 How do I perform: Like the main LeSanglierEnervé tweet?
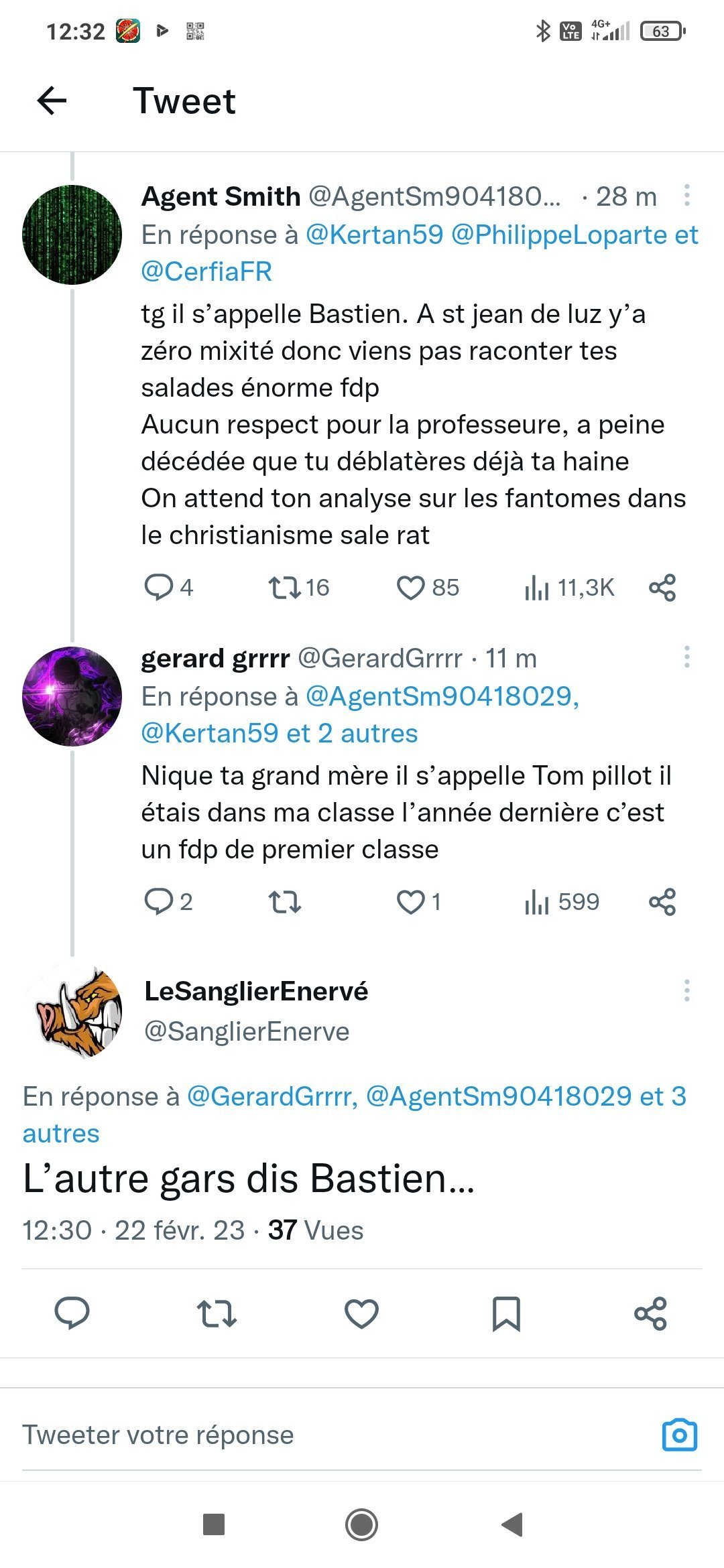[361, 1313]
